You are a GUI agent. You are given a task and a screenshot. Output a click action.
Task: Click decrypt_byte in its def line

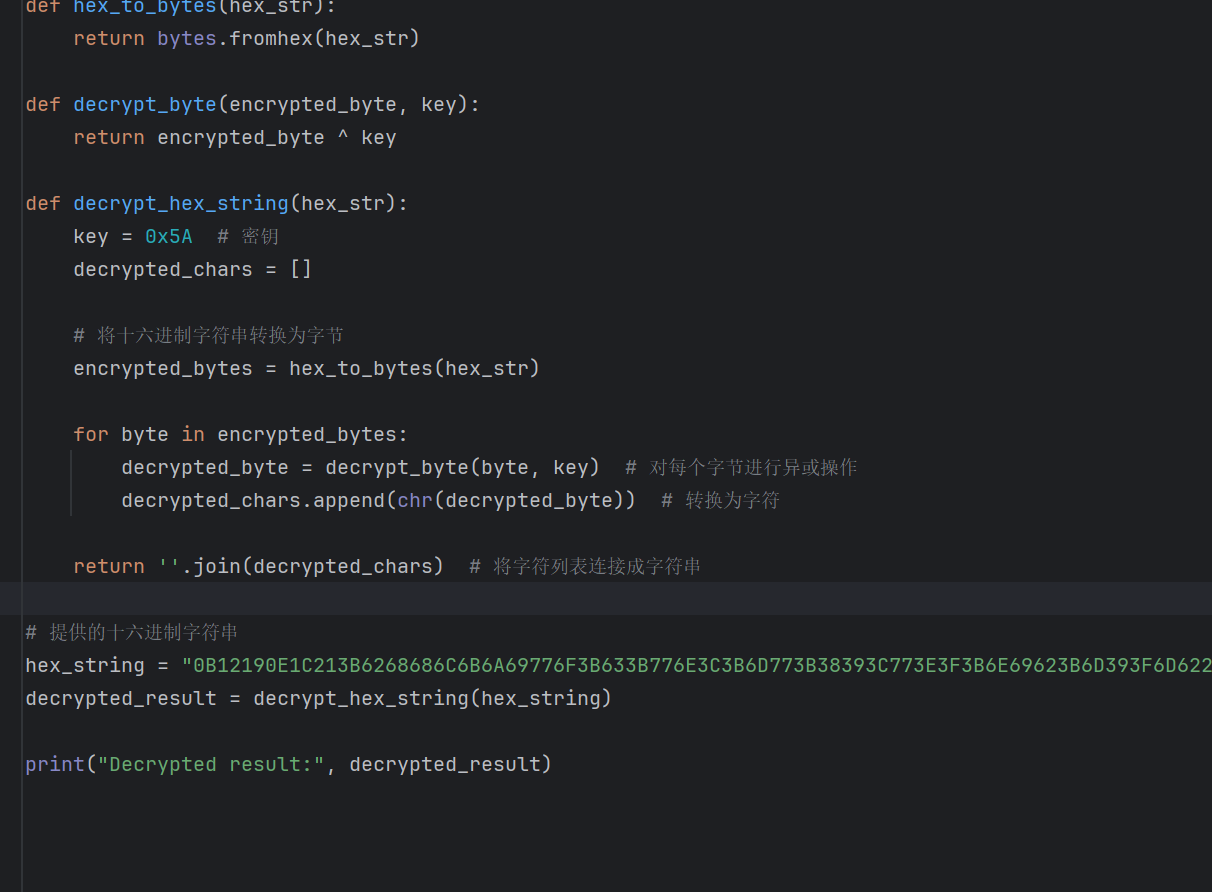144,105
